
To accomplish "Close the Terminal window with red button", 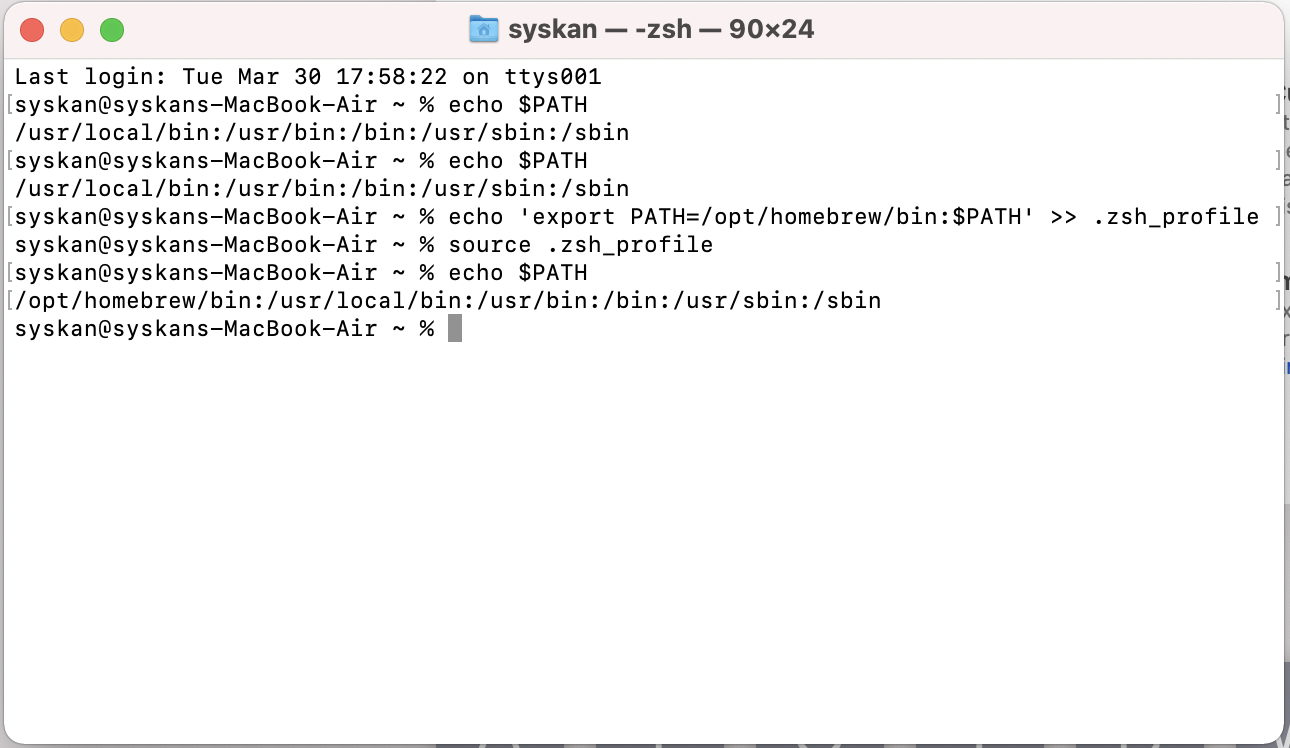I will pyautogui.click(x=32, y=30).
